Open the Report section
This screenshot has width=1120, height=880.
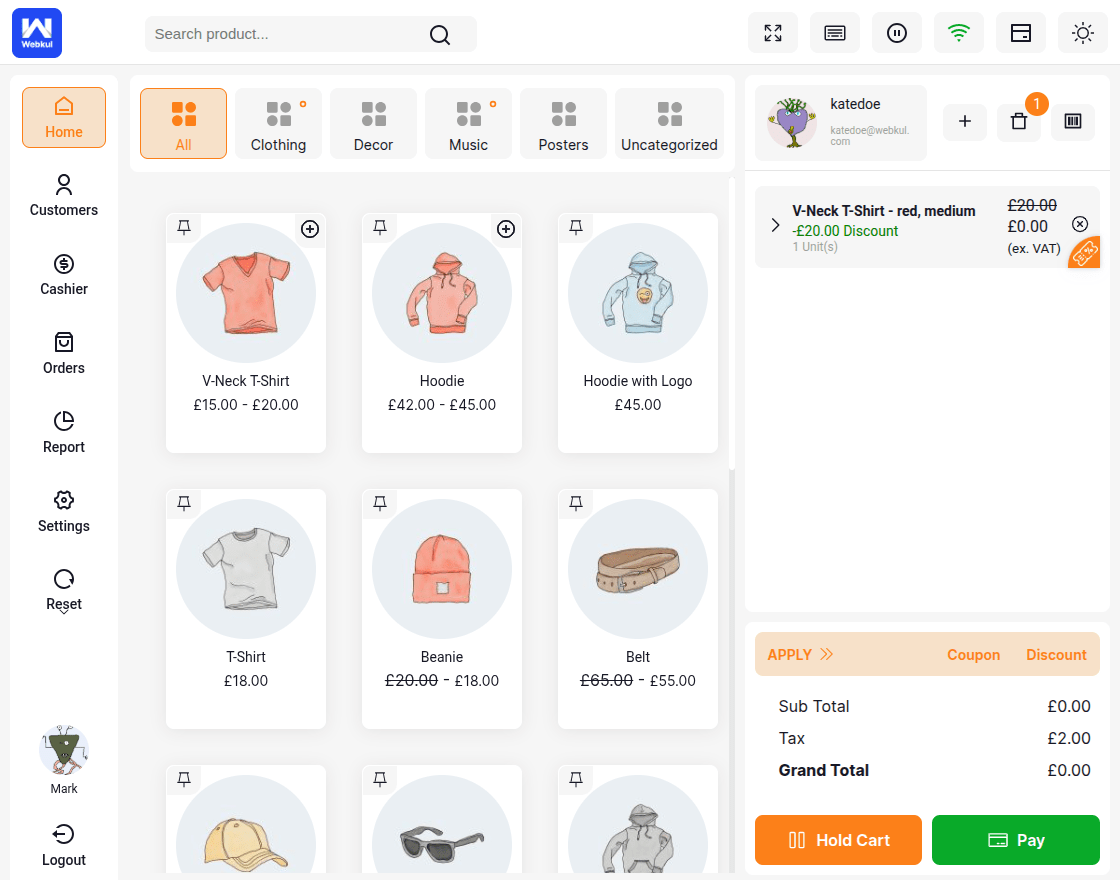(x=63, y=433)
